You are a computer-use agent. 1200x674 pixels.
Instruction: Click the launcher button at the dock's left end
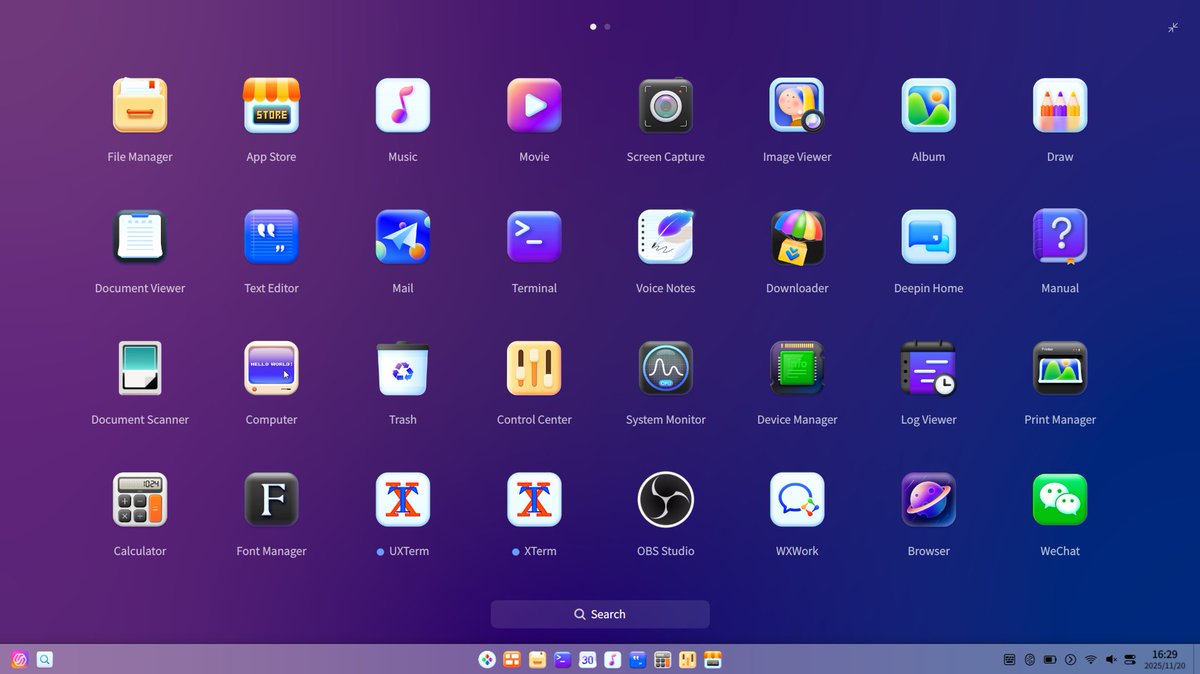coord(19,659)
